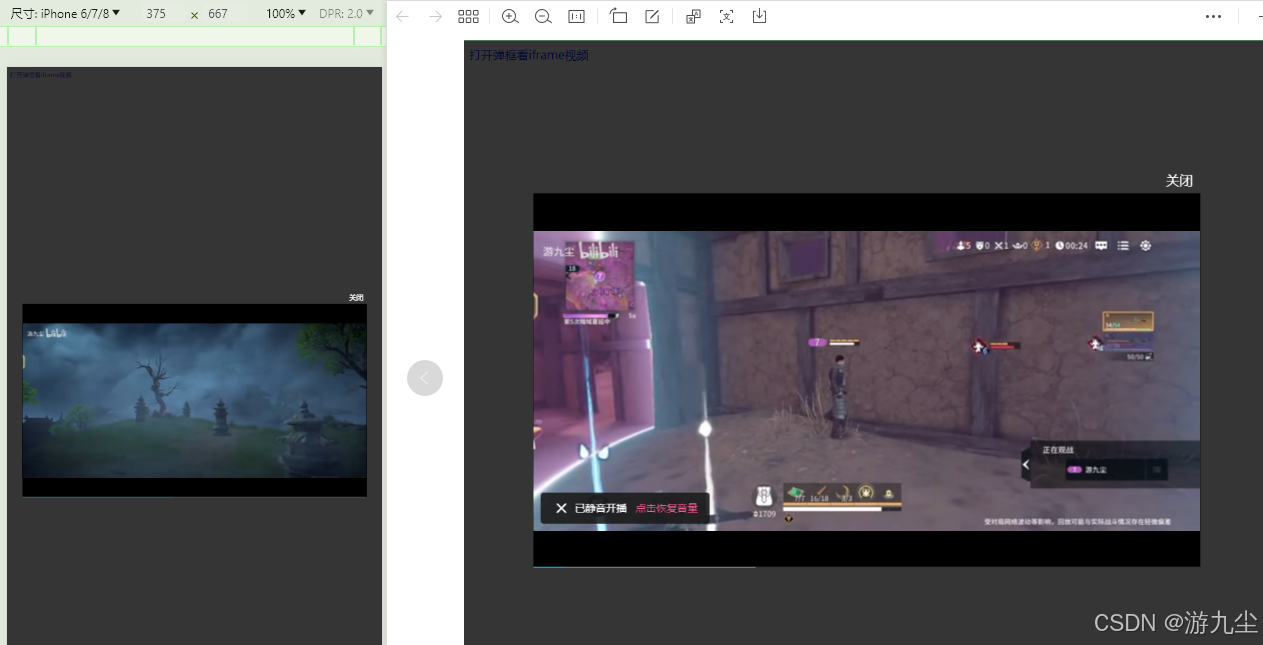The height and width of the screenshot is (645, 1263).
Task: Click the large video progress bar
Action: [866, 566]
